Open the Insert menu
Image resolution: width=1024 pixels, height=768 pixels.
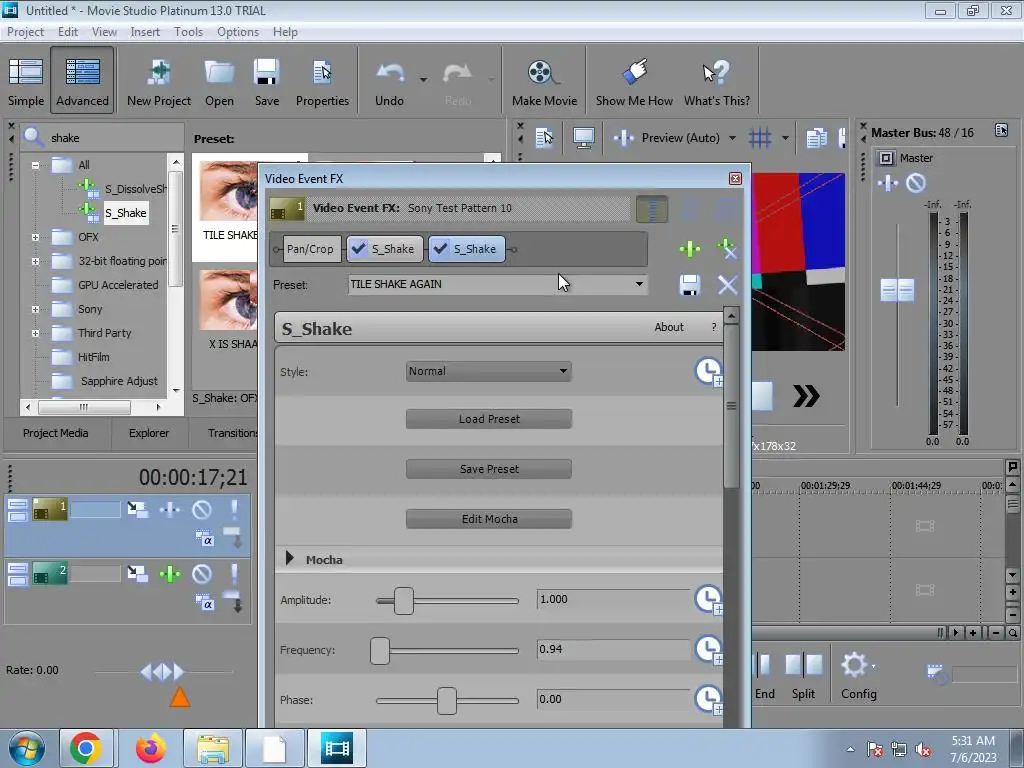coord(145,31)
